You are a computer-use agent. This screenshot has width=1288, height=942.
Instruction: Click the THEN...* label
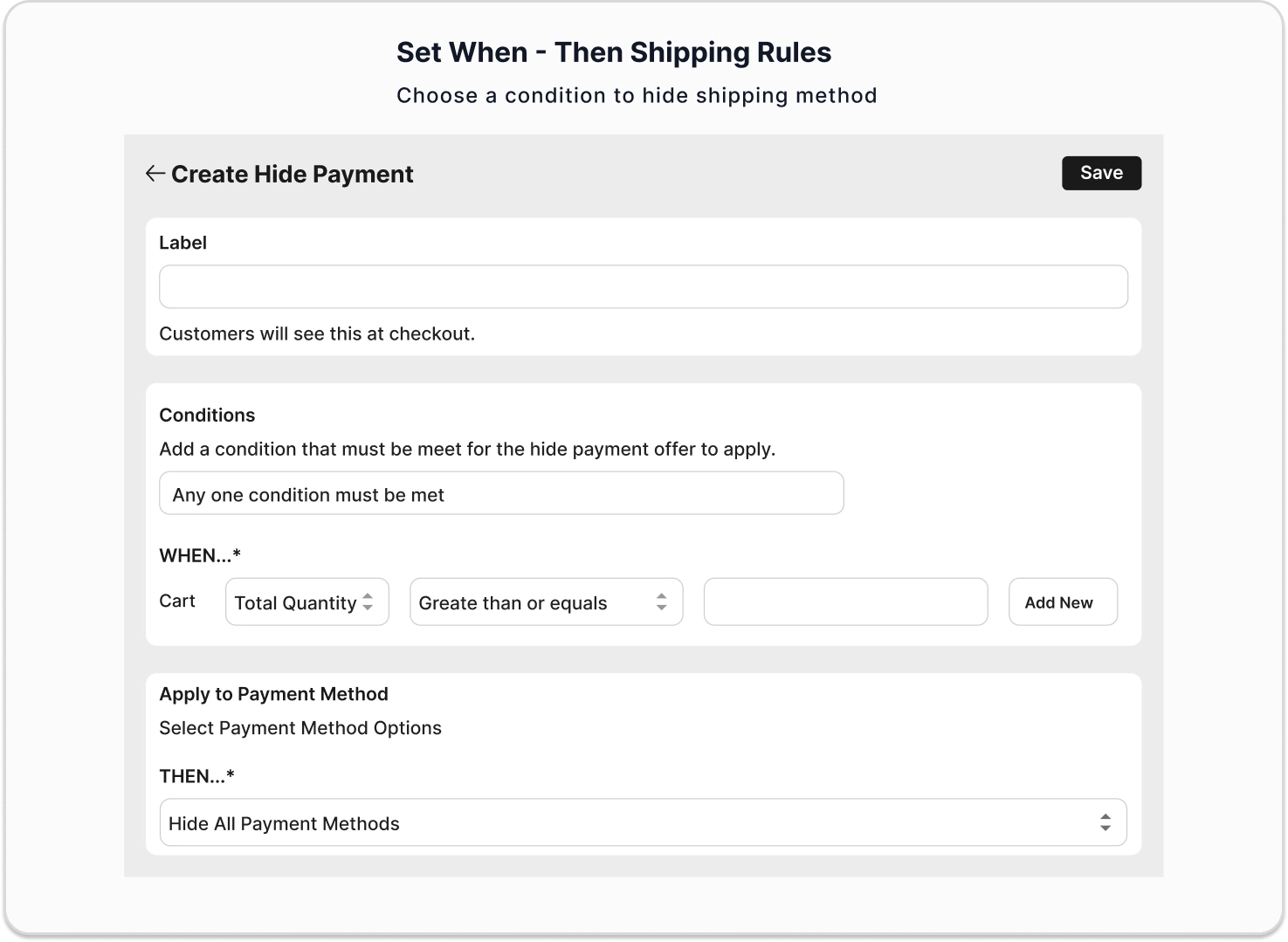pos(196,775)
